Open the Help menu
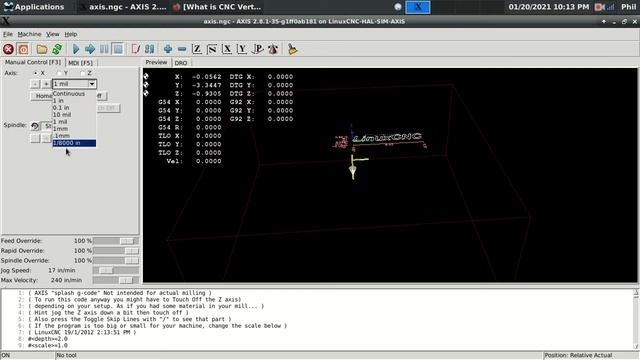The width and height of the screenshot is (640, 360). tap(71, 34)
